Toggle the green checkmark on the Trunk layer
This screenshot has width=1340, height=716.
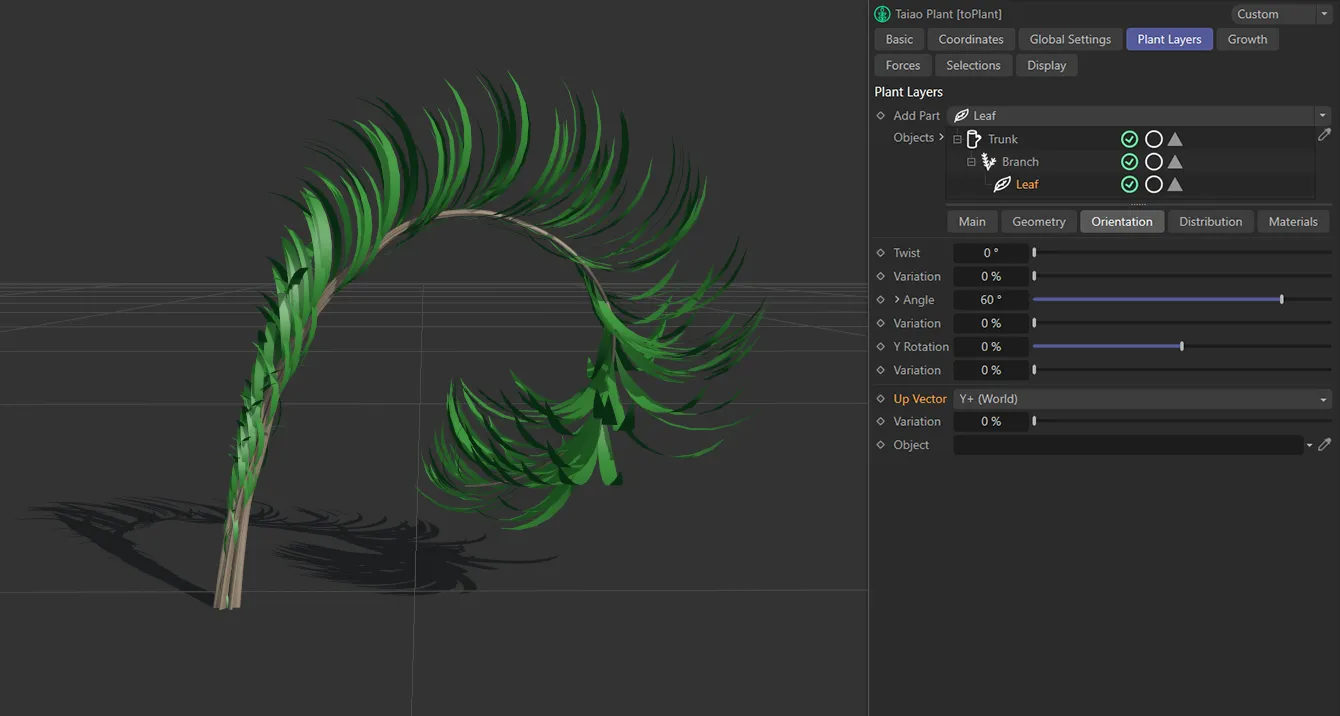coord(1130,138)
